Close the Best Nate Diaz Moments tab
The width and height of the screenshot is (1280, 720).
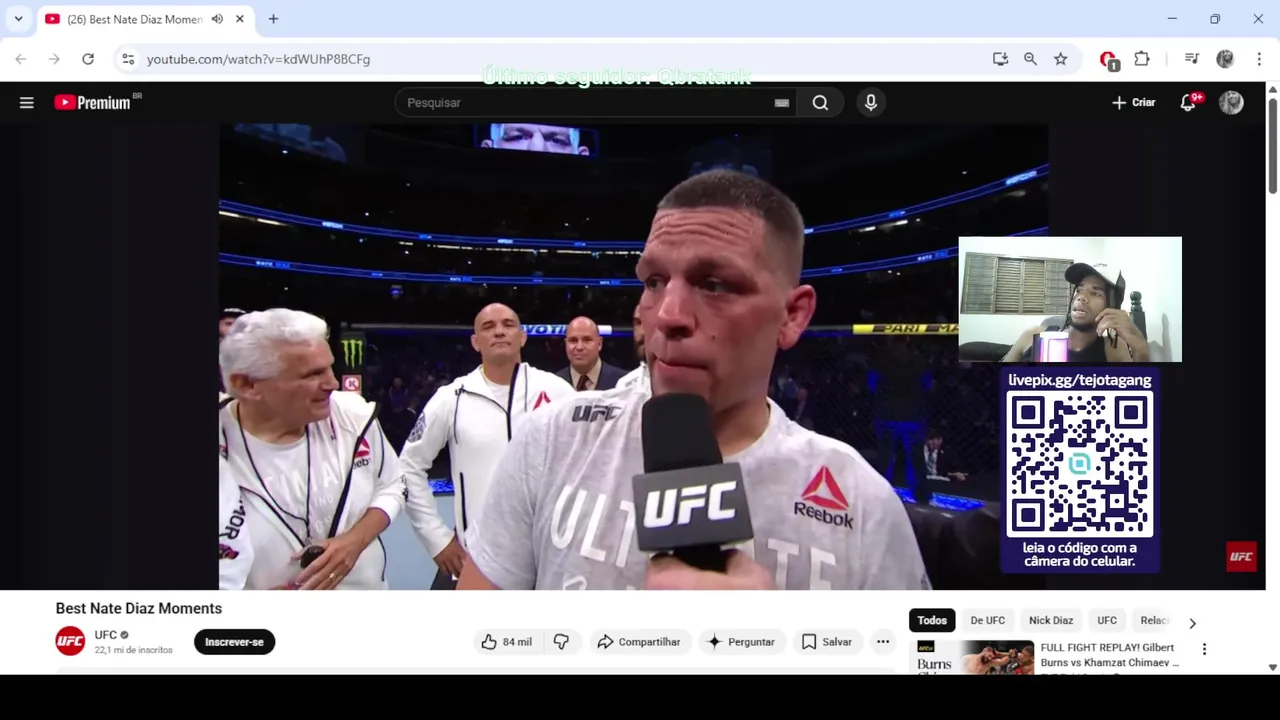click(240, 19)
